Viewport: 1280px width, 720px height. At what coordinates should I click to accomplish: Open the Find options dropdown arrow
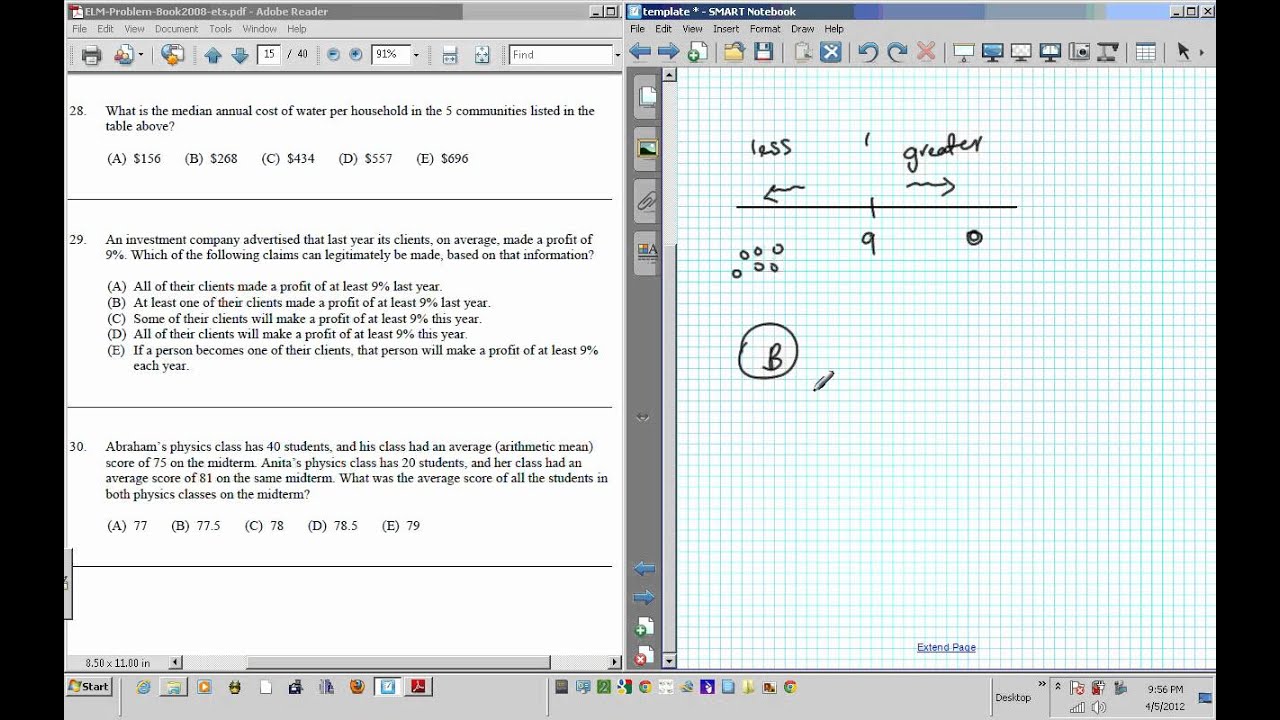[617, 55]
